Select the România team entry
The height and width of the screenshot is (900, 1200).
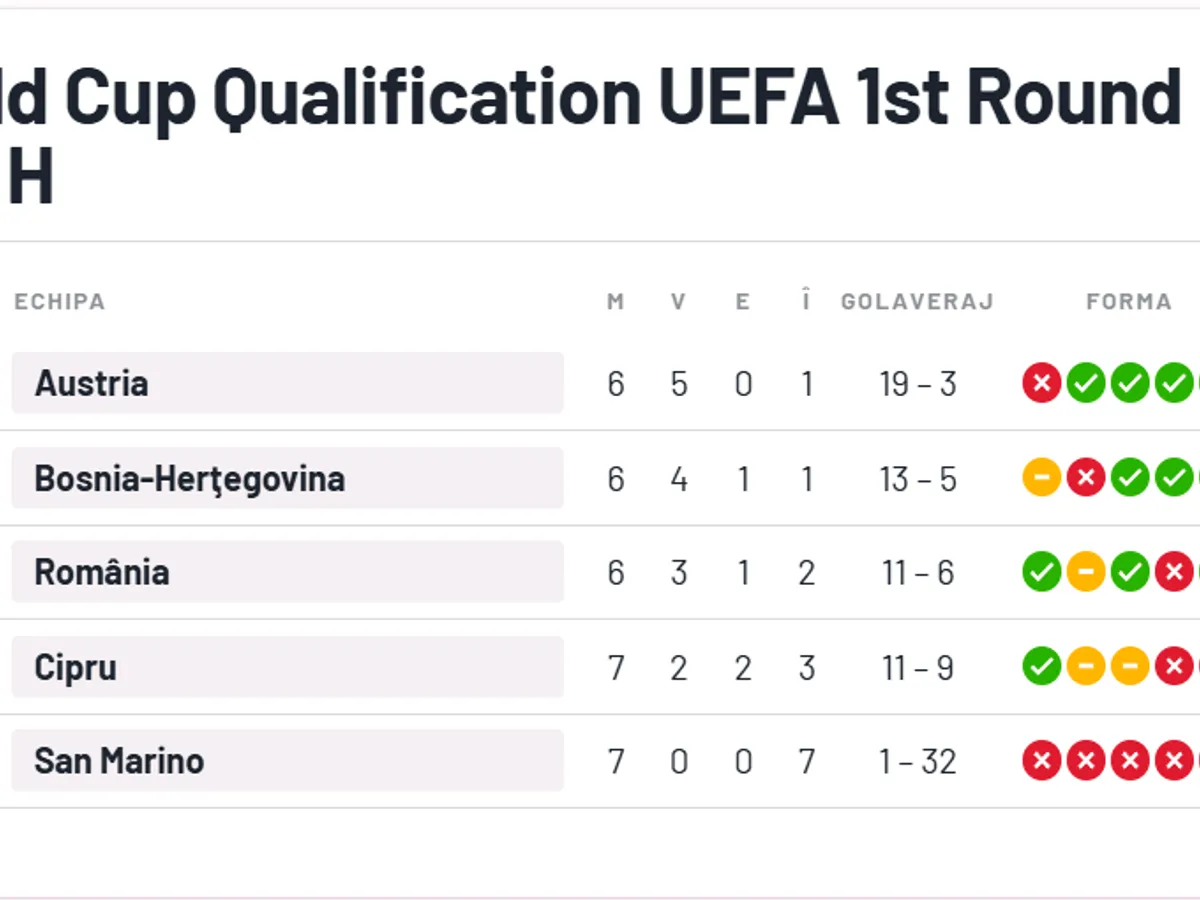(x=287, y=572)
